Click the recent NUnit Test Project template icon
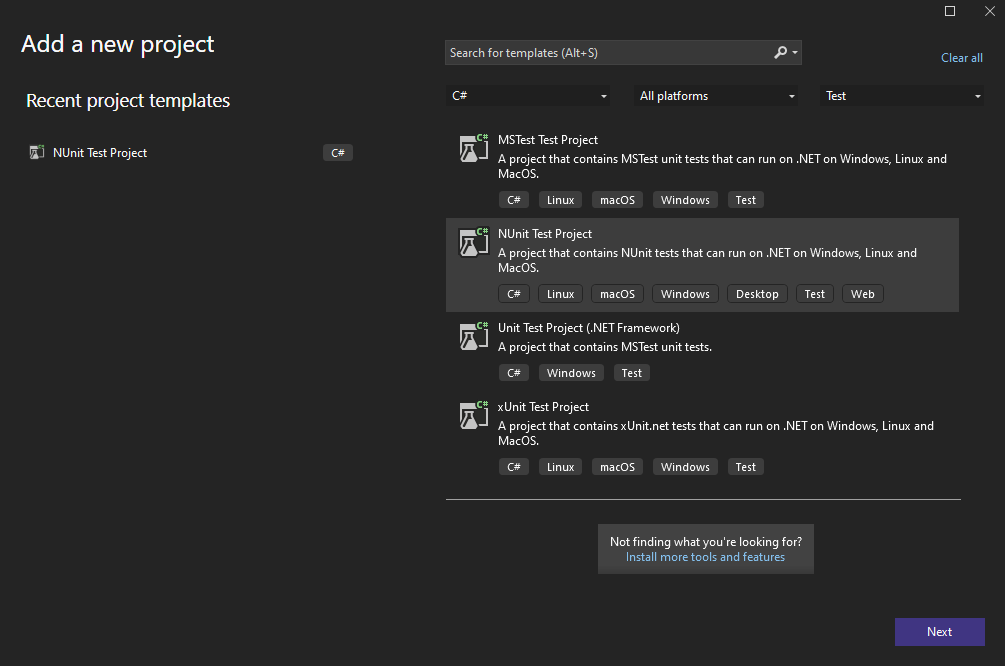 point(37,153)
